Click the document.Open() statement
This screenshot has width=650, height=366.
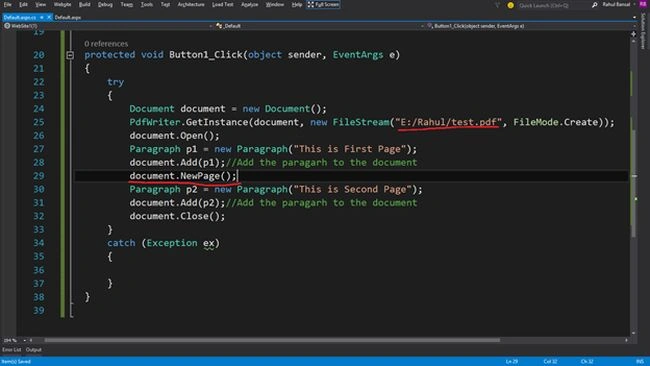pyautogui.click(x=174, y=136)
